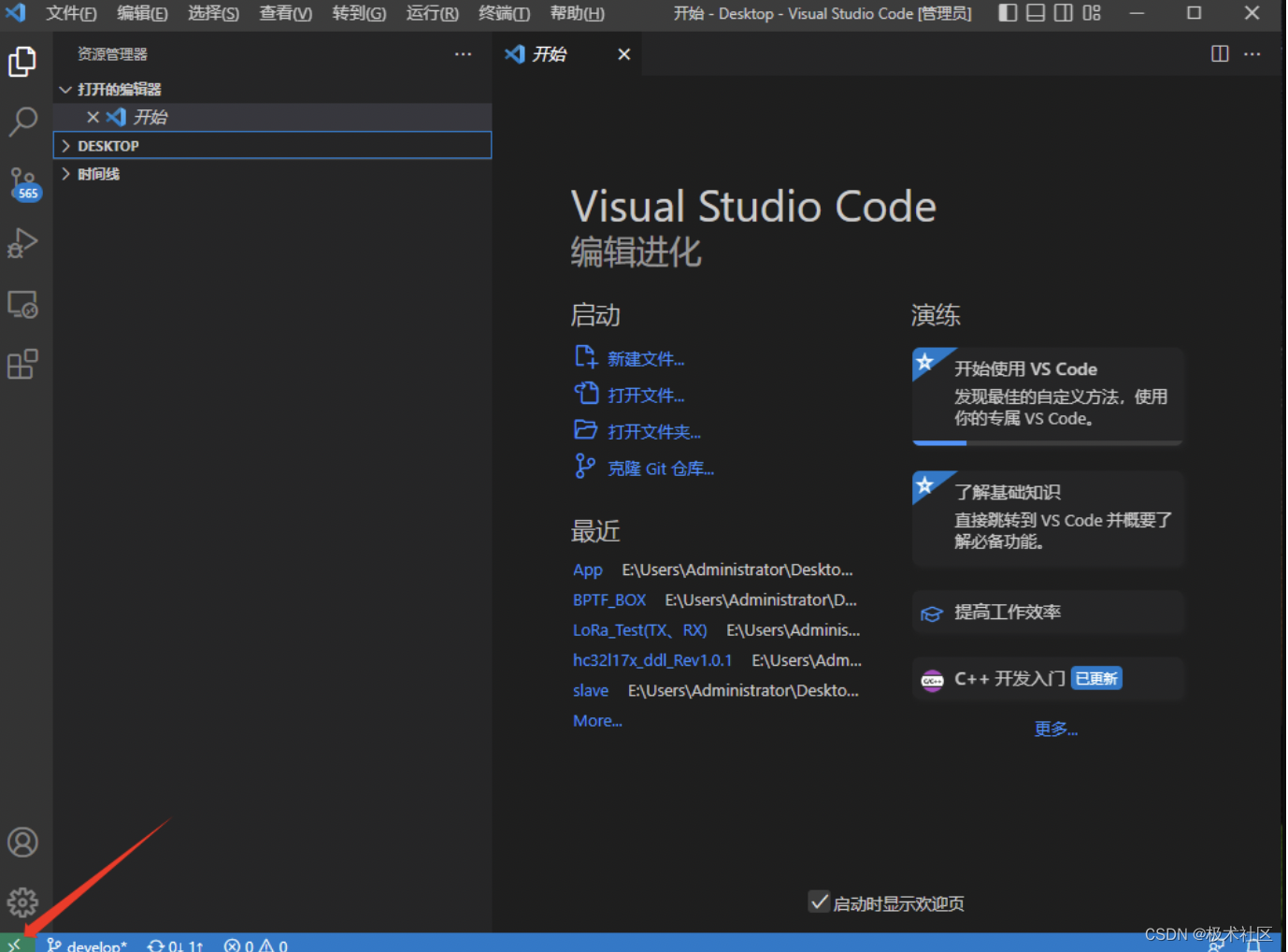Collapse the 打开的编辑器 section
This screenshot has width=1288, height=952.
tap(273, 89)
